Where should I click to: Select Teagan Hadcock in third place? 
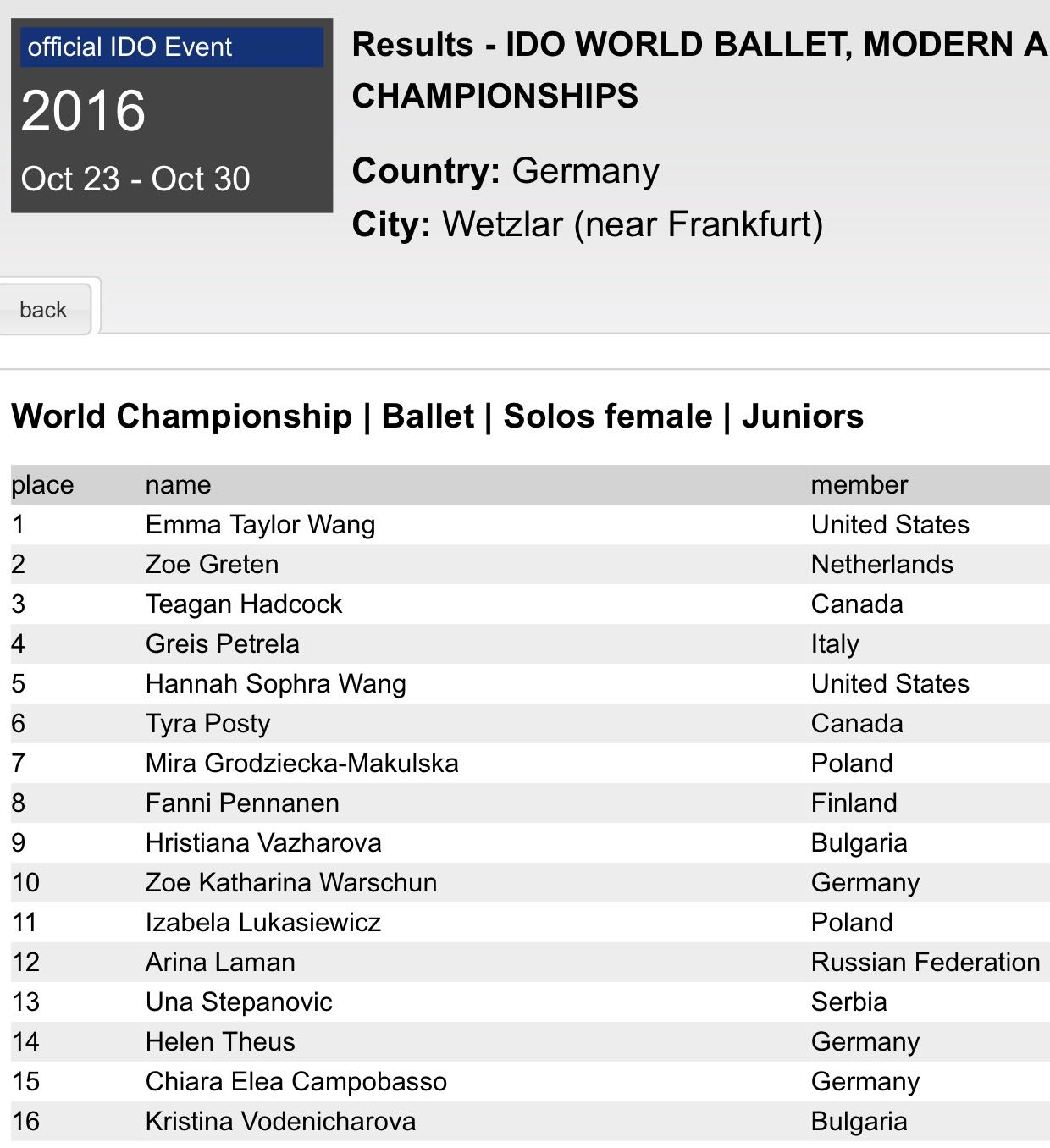[x=243, y=604]
